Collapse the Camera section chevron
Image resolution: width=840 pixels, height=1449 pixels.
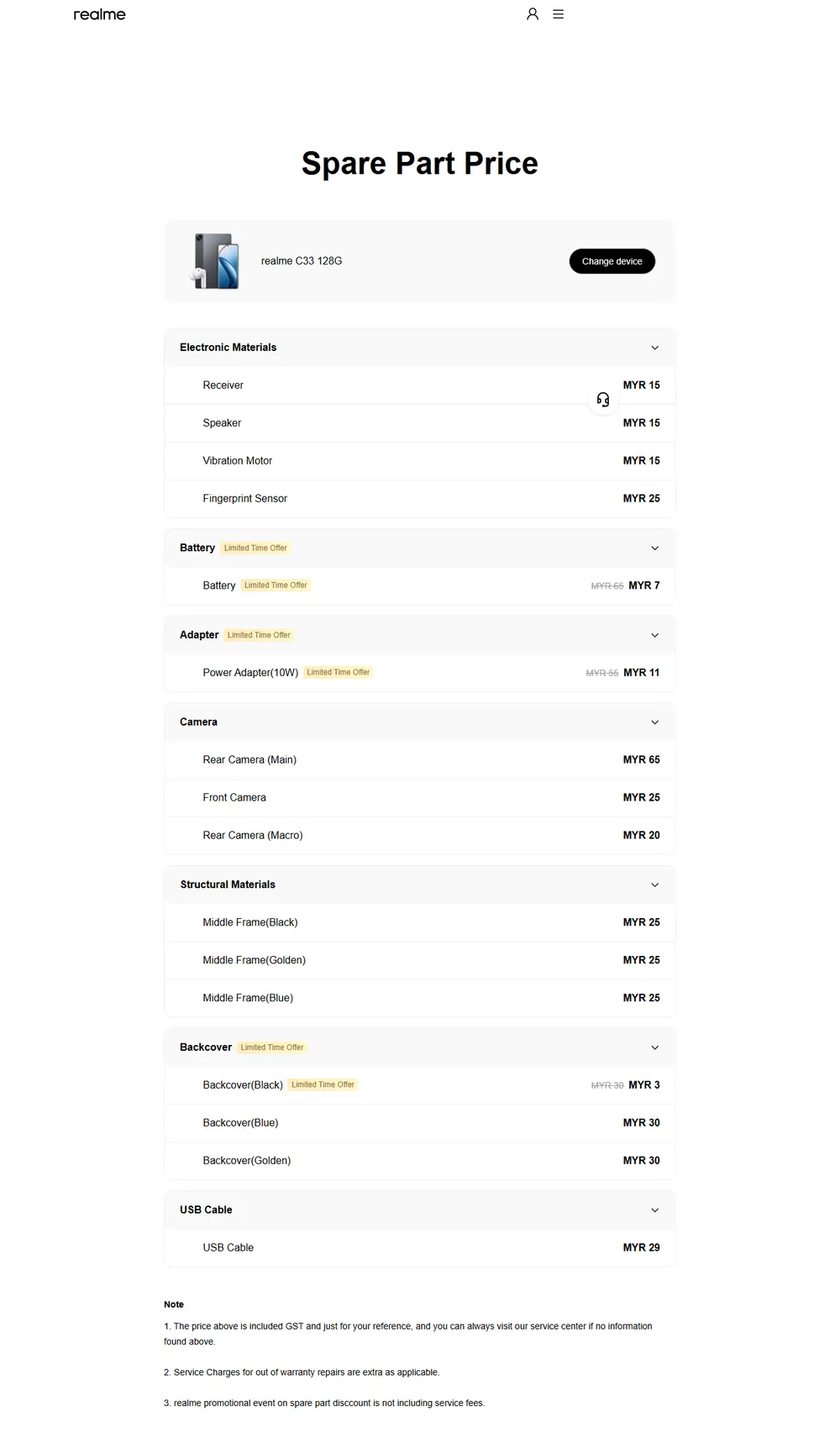[x=655, y=722]
